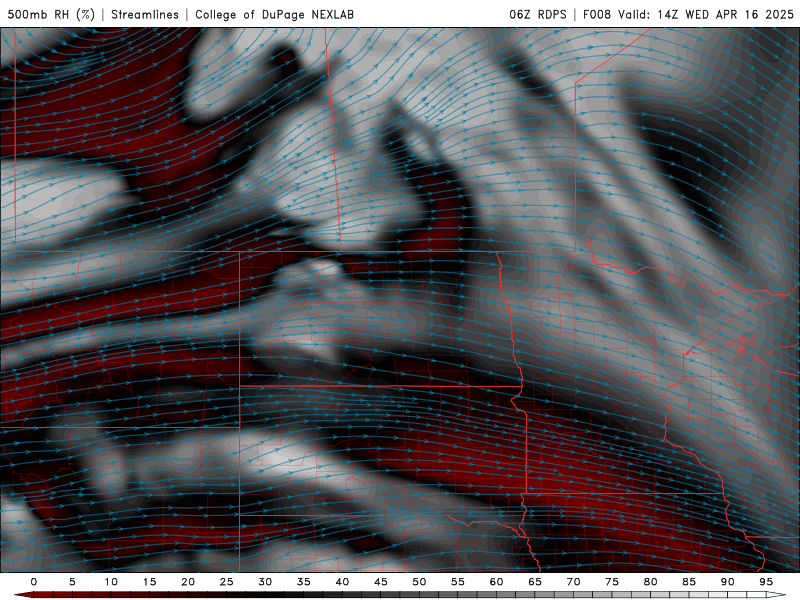Click the colorbar label "85"

(x=689, y=582)
